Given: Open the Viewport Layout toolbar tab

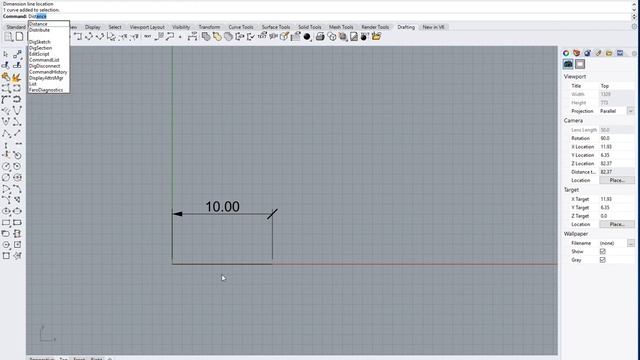Looking at the screenshot, I should click(147, 27).
